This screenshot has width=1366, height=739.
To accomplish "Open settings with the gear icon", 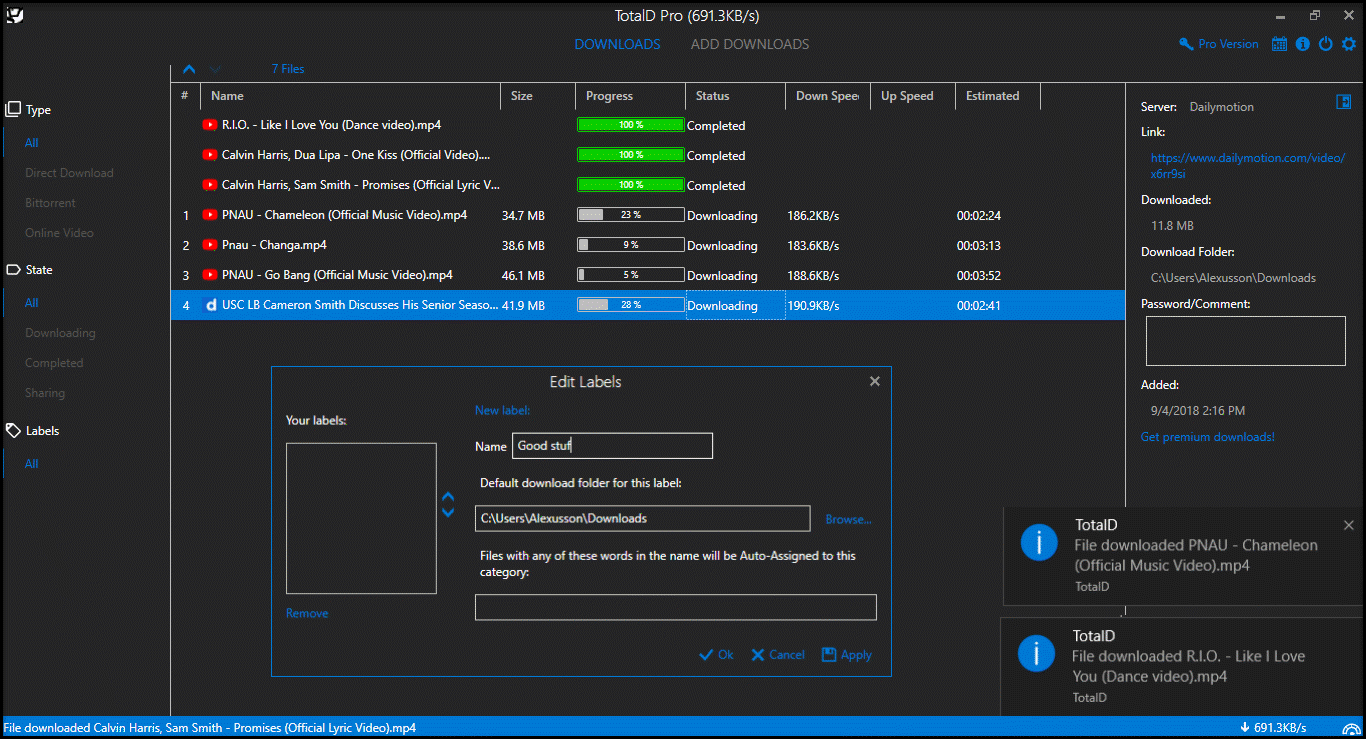I will pos(1349,44).
